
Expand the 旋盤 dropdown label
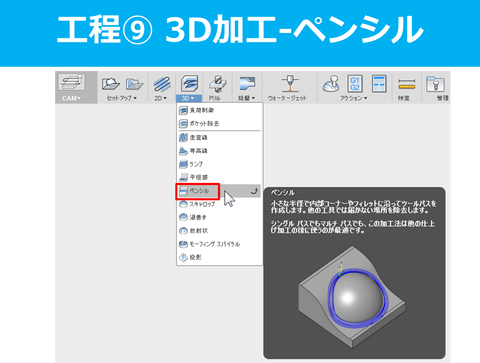pos(246,98)
